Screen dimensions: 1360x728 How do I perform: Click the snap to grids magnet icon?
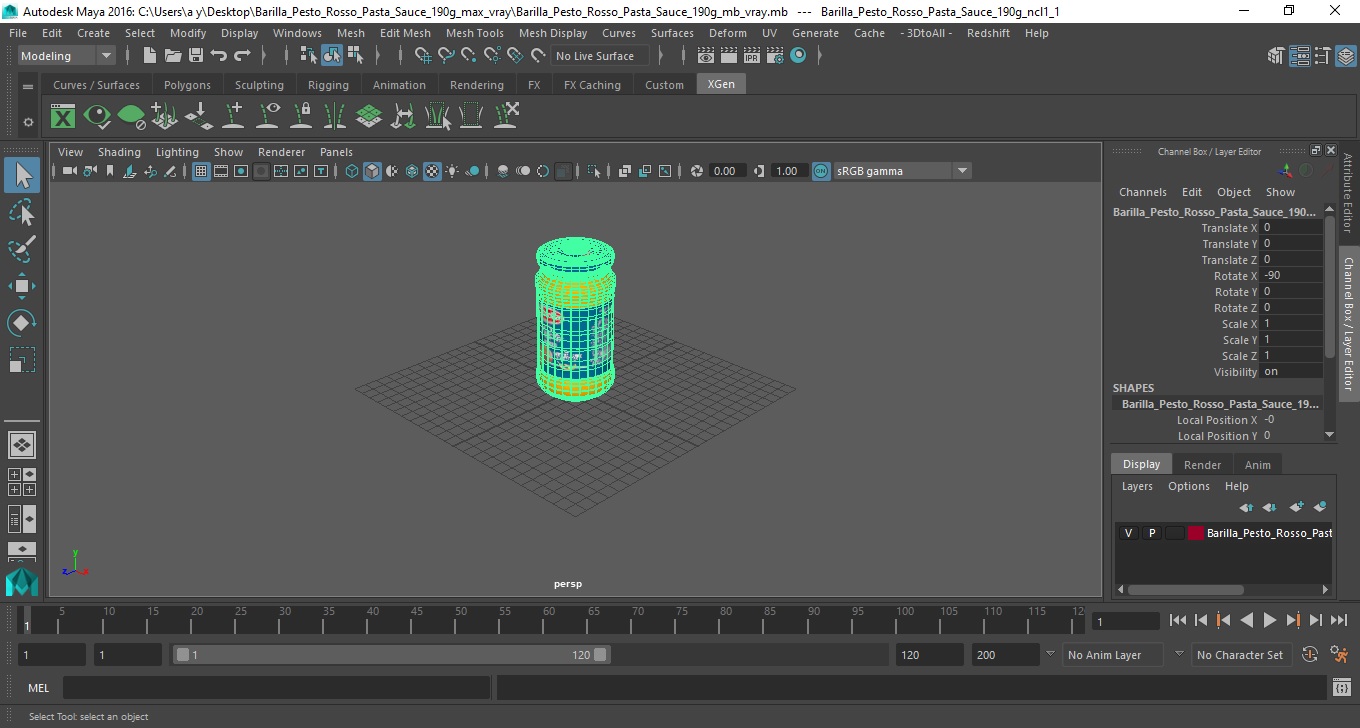pyautogui.click(x=423, y=56)
